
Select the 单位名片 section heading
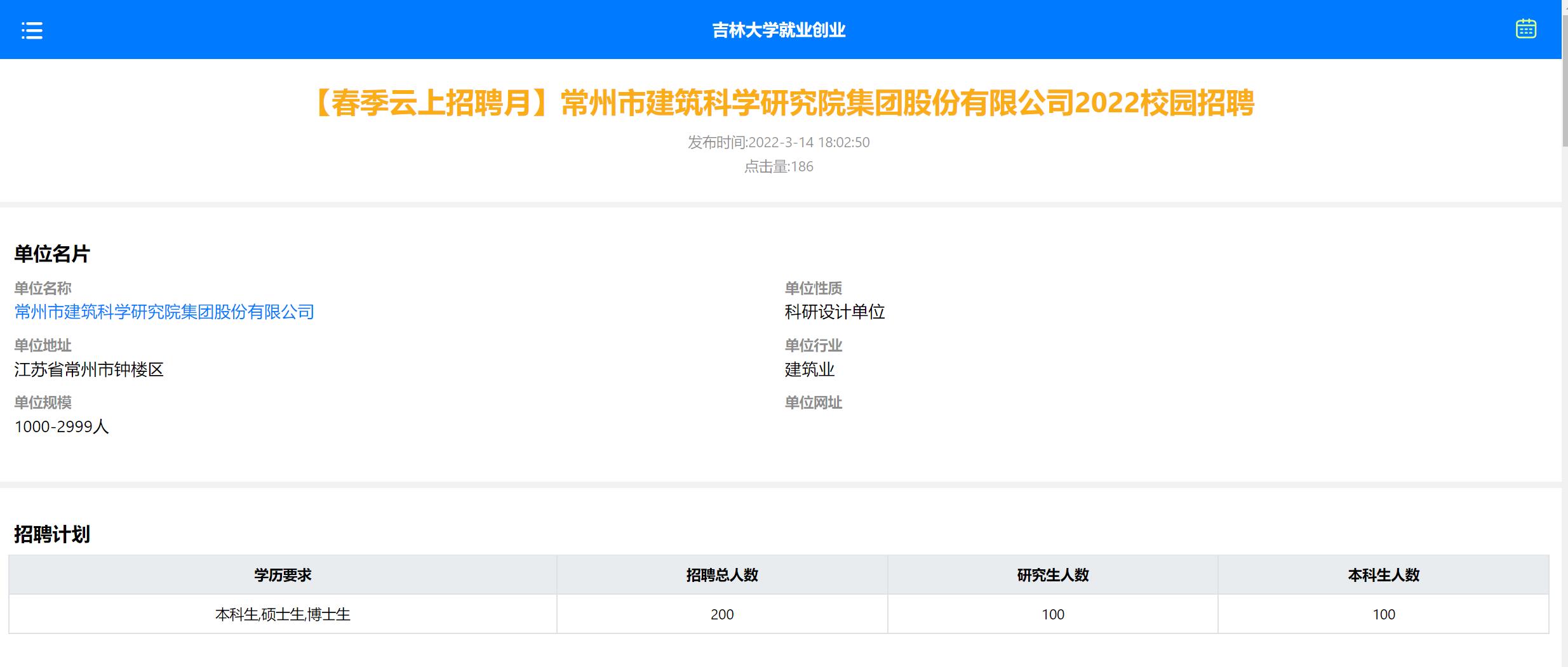tap(52, 254)
